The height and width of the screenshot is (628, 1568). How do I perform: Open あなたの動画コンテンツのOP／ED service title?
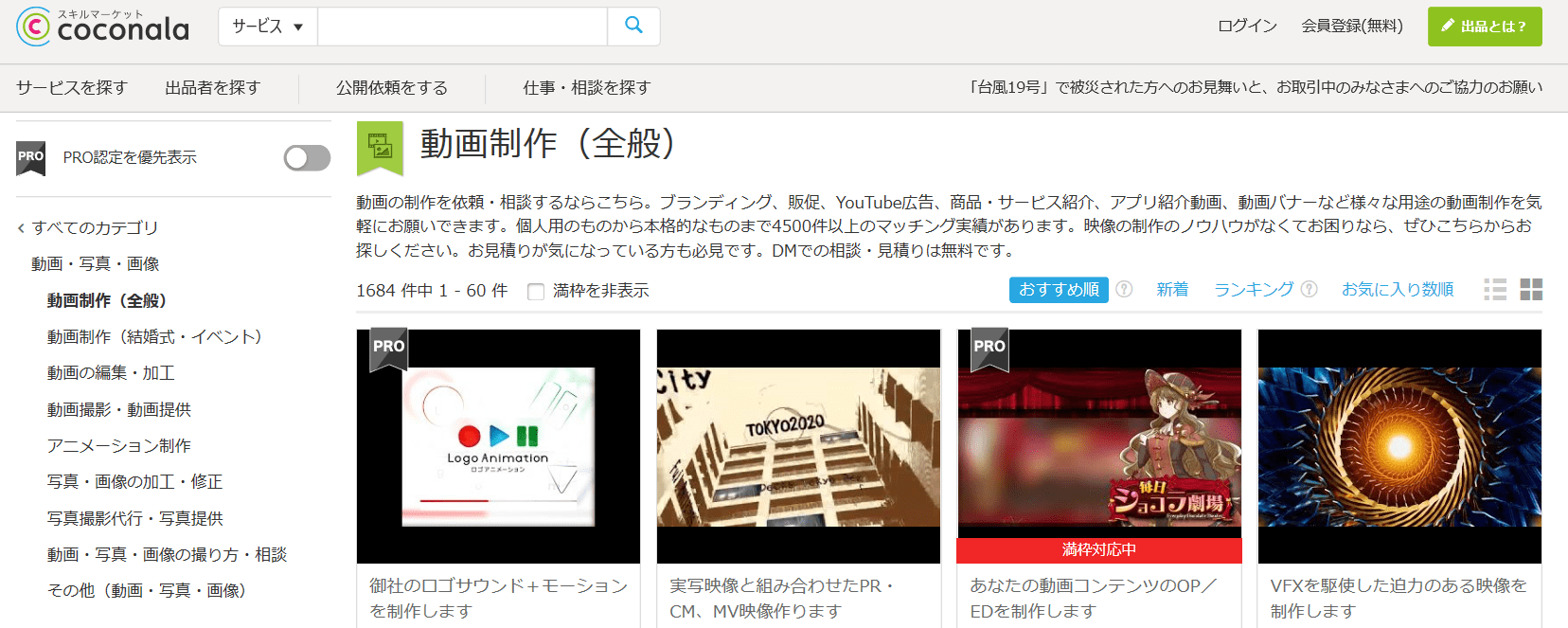[x=1094, y=599]
